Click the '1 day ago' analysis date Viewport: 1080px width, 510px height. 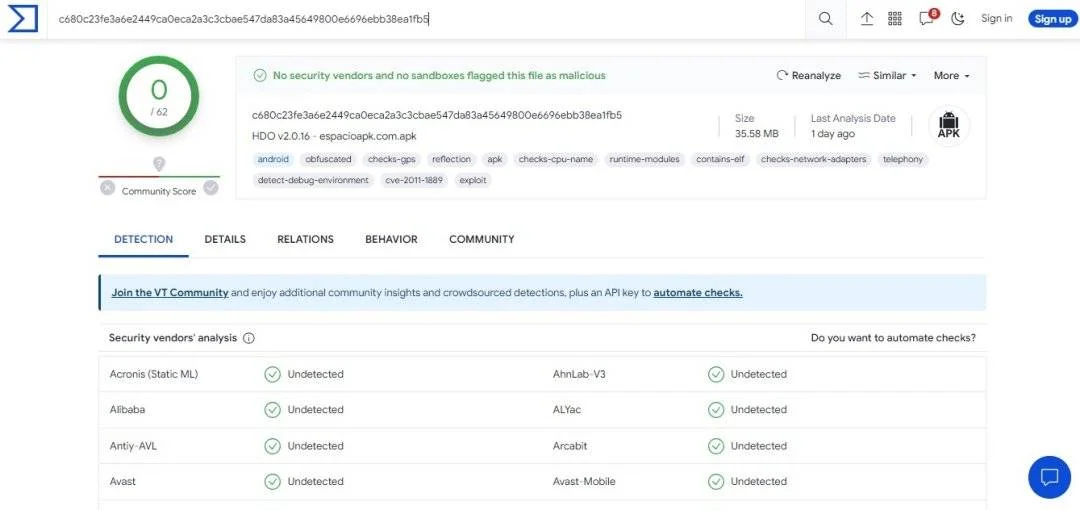[833, 134]
